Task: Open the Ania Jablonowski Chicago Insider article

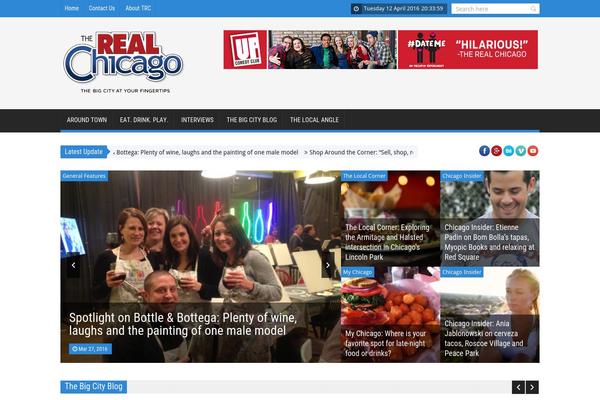Action: tap(484, 338)
